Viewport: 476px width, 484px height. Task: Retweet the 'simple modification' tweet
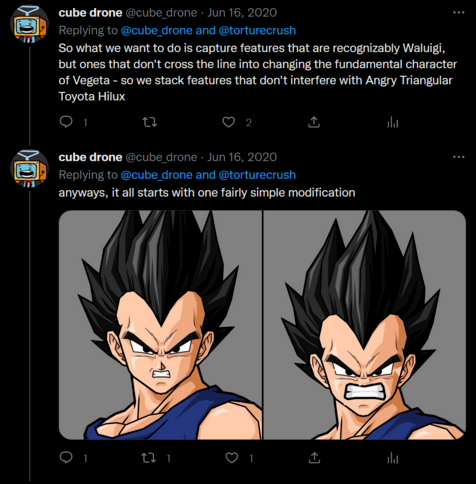pos(149,458)
